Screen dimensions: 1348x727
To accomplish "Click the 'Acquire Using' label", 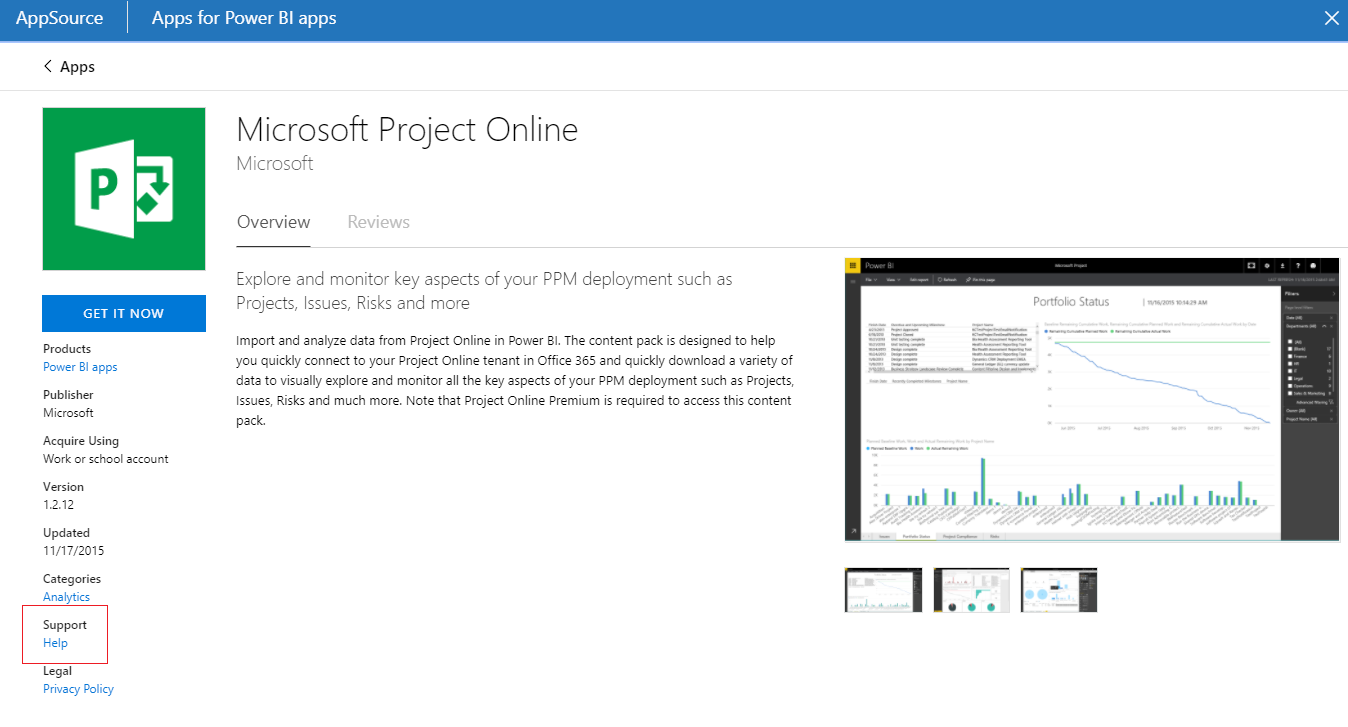I will coord(81,441).
